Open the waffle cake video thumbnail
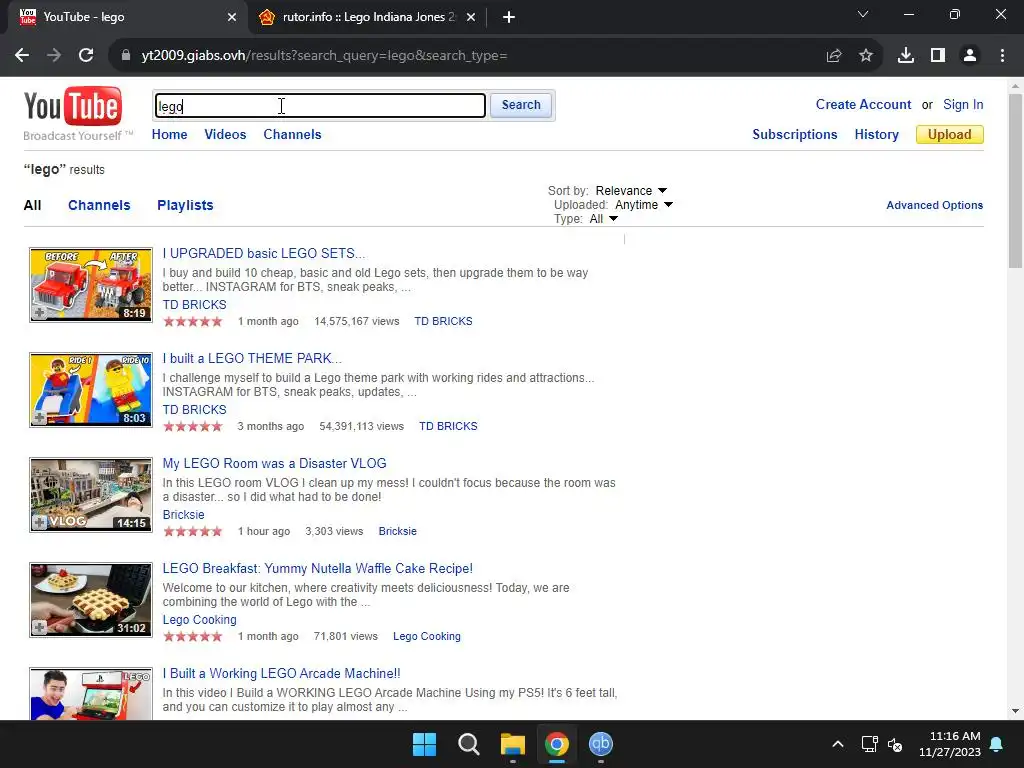 [x=91, y=600]
